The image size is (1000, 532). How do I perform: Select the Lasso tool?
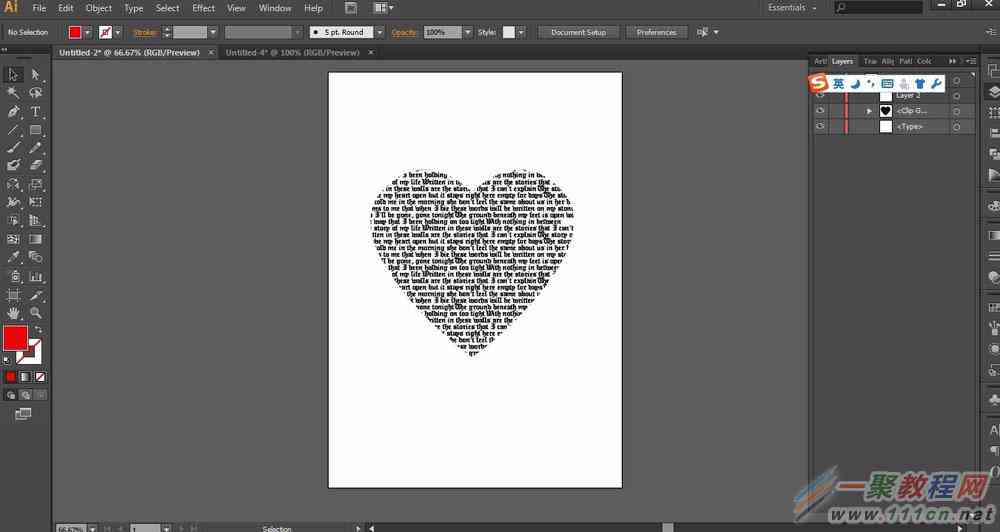click(x=36, y=93)
